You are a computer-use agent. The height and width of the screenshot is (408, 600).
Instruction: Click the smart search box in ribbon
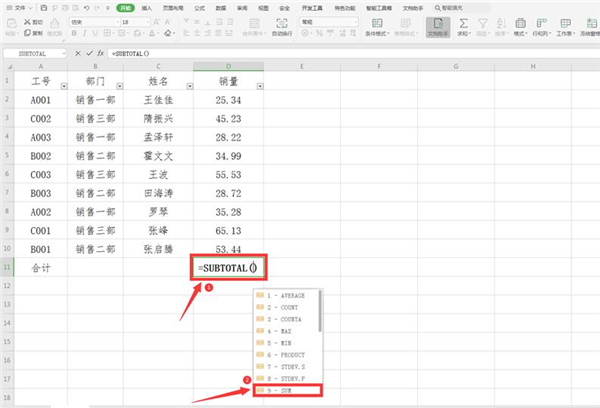(x=462, y=8)
